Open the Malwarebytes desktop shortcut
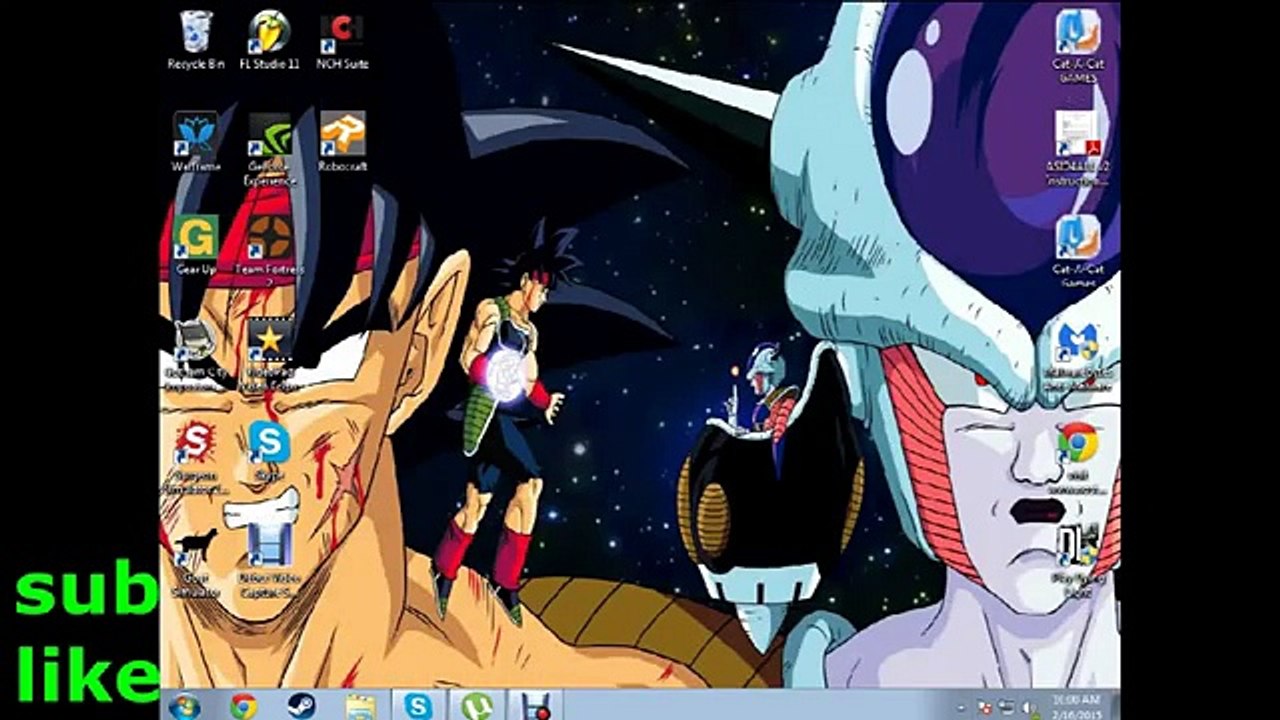 (1077, 355)
